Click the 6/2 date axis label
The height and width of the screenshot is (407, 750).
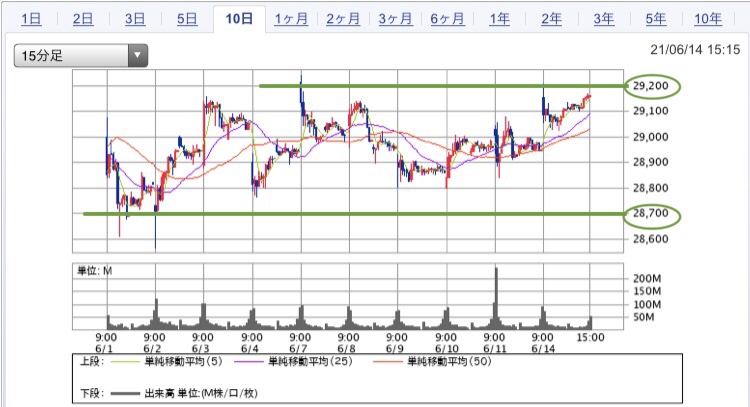pos(152,349)
